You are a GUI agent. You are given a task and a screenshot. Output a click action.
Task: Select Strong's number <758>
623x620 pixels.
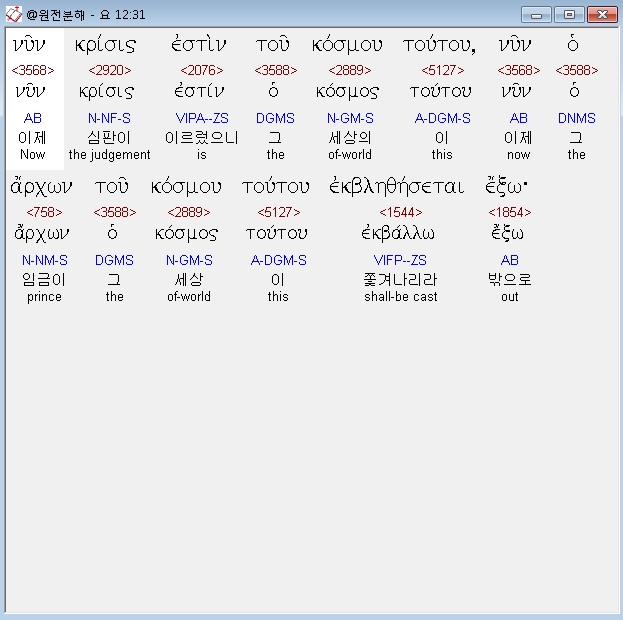coord(44,212)
